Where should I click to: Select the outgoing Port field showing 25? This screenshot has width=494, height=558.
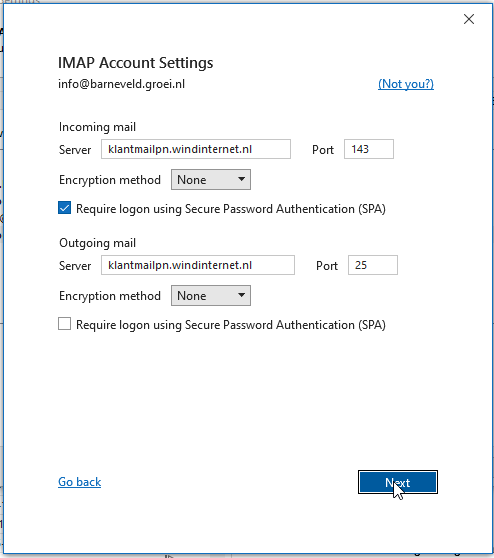(x=373, y=265)
